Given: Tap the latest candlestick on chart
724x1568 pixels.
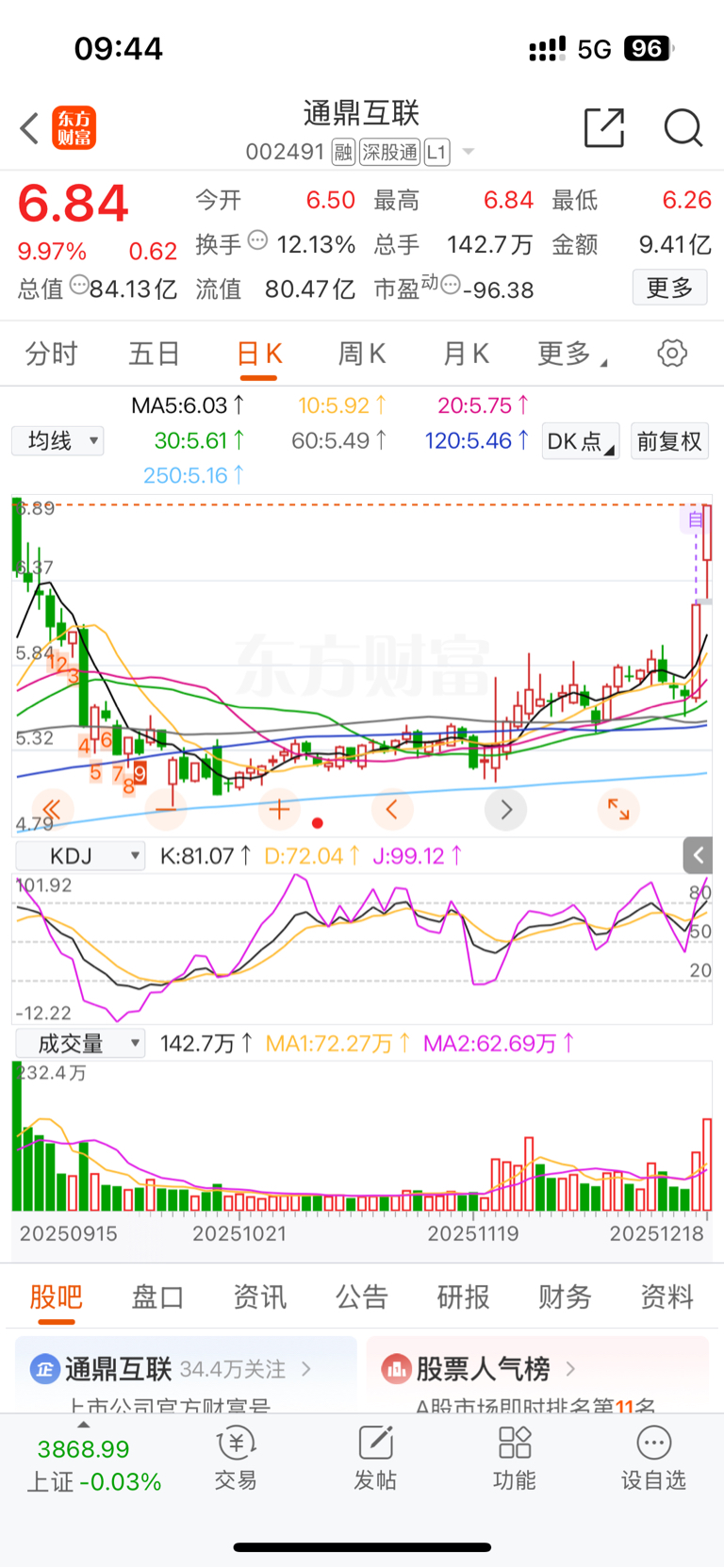Looking at the screenshot, I should [x=707, y=551].
